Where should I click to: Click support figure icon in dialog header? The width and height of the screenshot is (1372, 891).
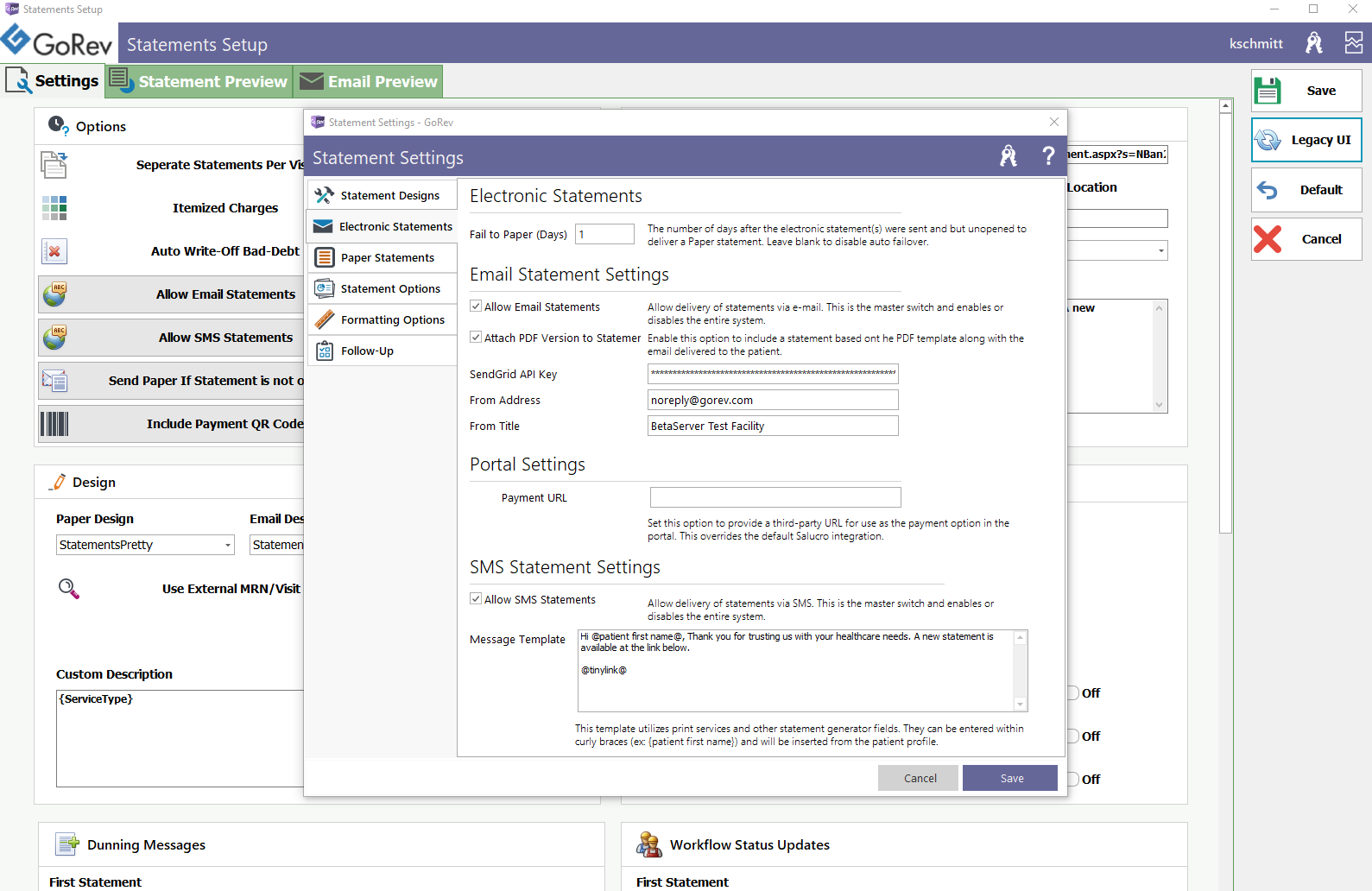point(1008,156)
